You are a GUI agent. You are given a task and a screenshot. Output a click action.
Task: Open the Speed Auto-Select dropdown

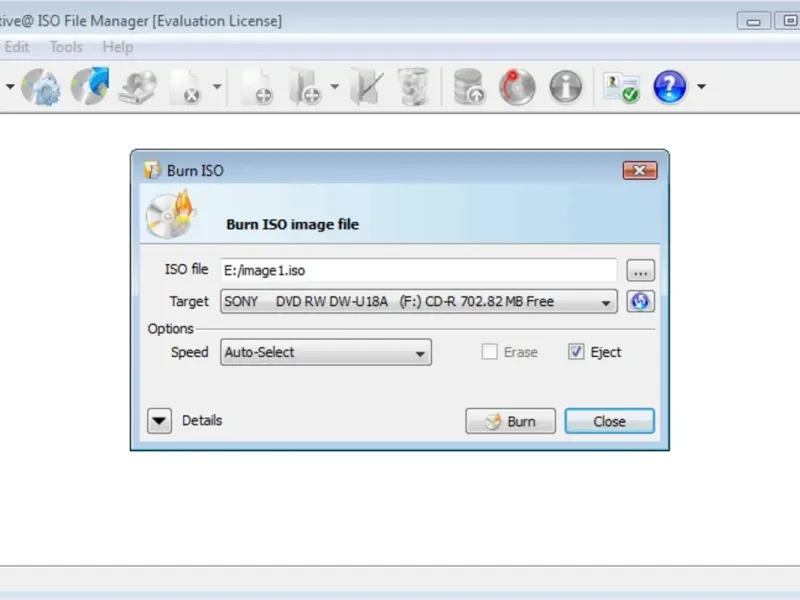(326, 353)
